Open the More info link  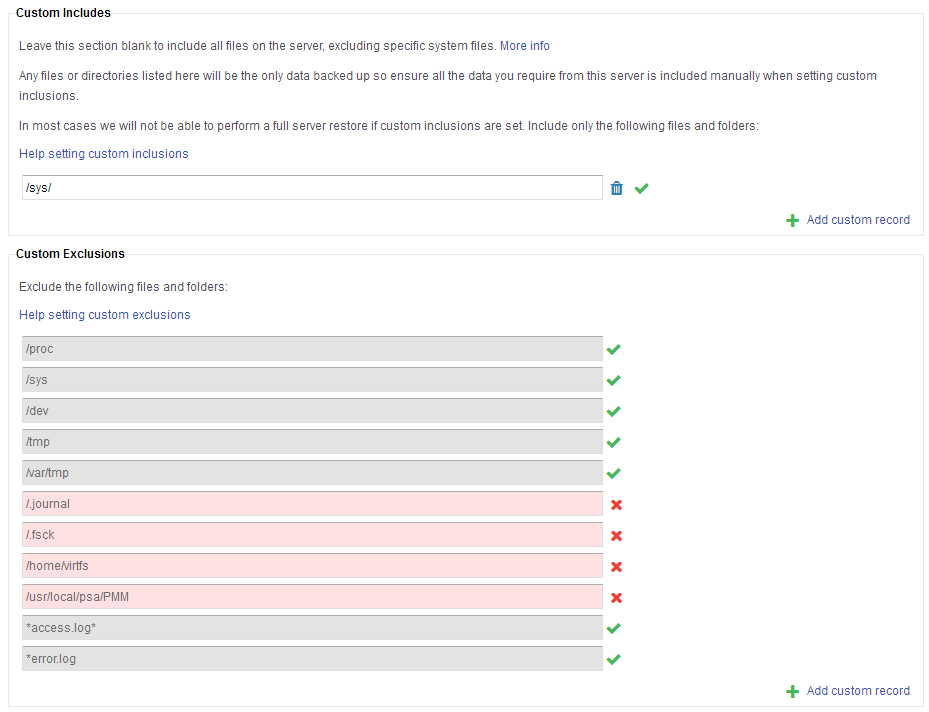(x=525, y=46)
